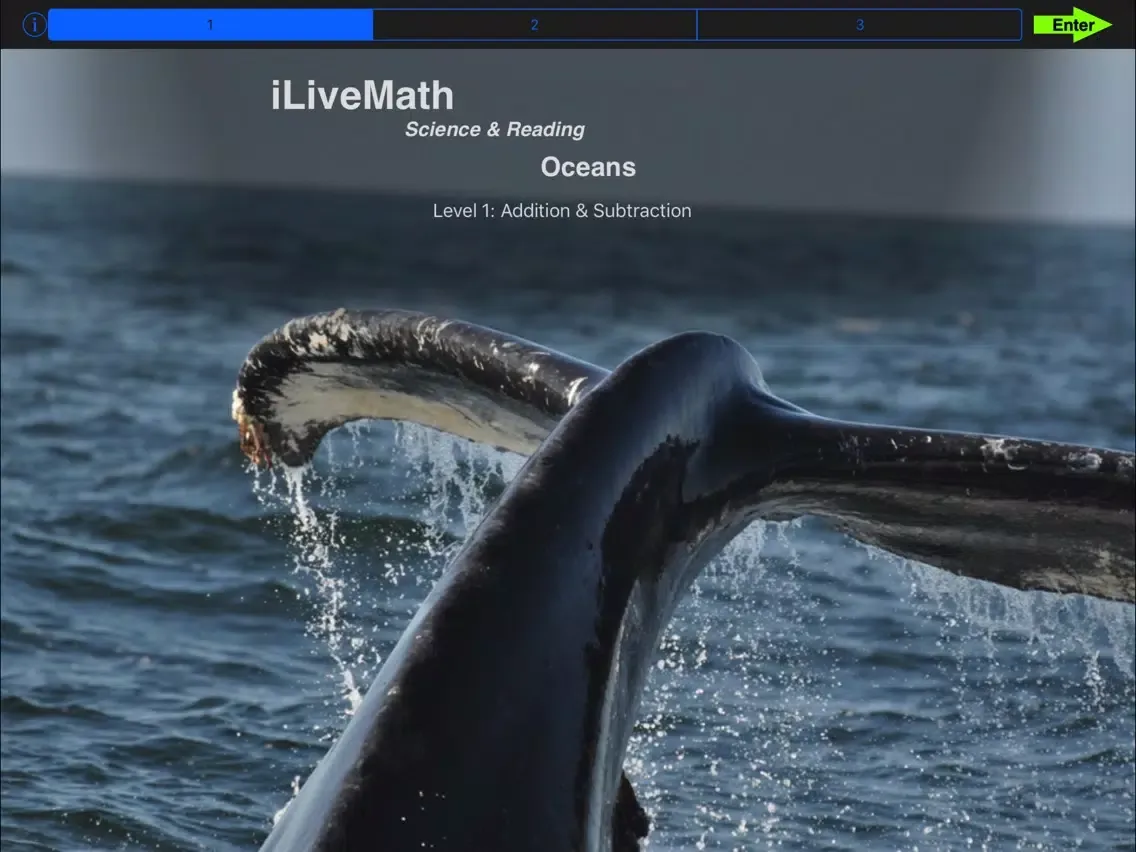Viewport: 1136px width, 852px height.
Task: Switch to segment 2 in the level selector
Action: point(535,25)
